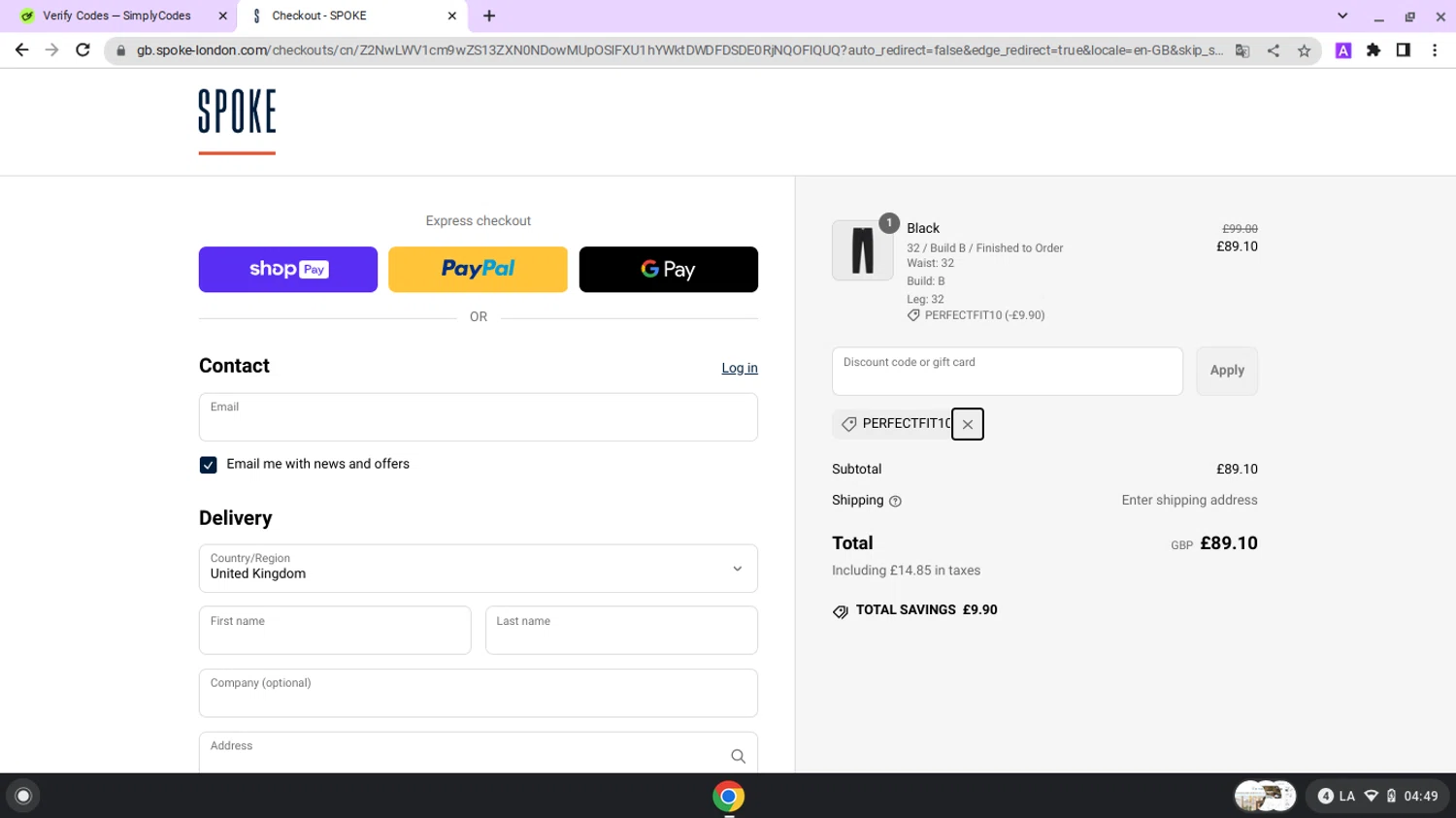Click the Last name field
Image resolution: width=1456 pixels, height=818 pixels.
[x=621, y=631]
